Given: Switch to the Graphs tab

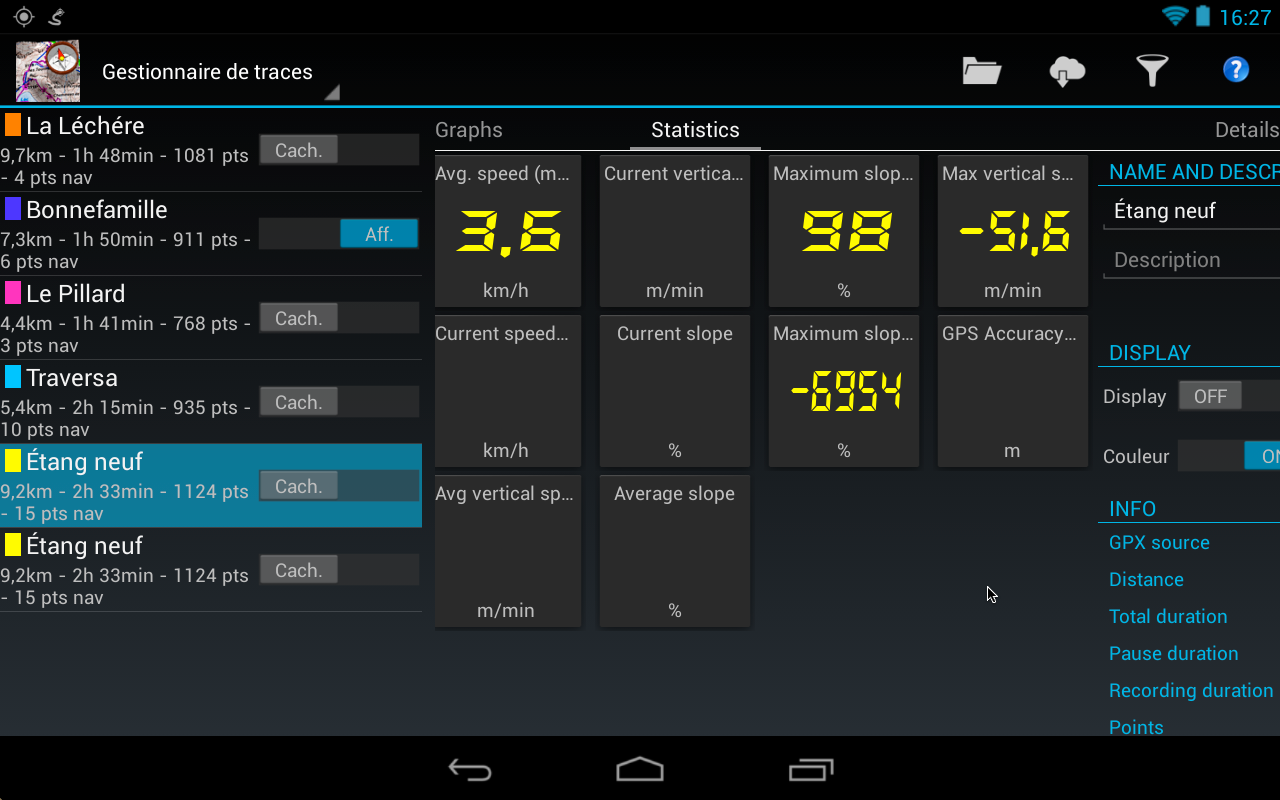Looking at the screenshot, I should (x=469, y=130).
